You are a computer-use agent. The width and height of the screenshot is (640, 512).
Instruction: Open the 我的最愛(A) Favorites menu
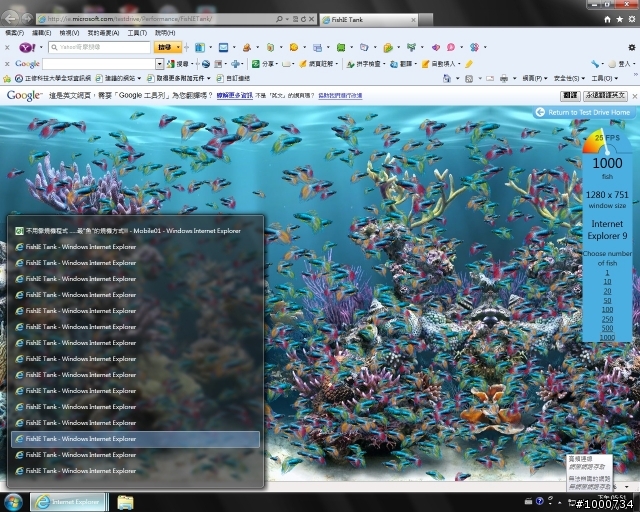tap(103, 33)
